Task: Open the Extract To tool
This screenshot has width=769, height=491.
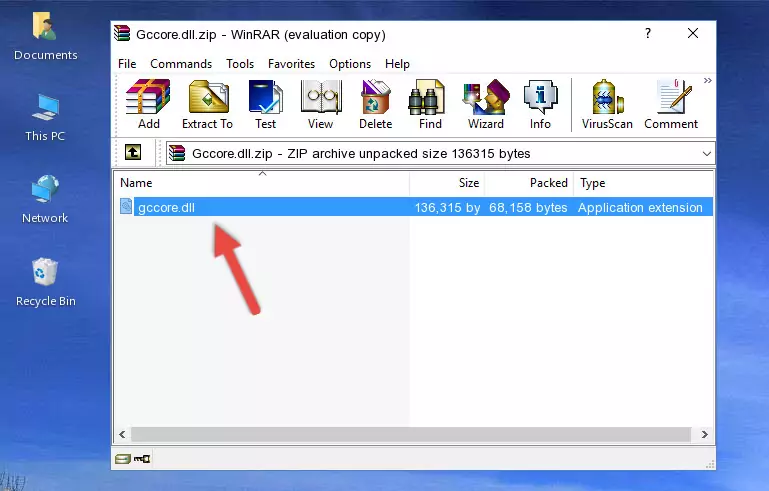Action: (207, 104)
